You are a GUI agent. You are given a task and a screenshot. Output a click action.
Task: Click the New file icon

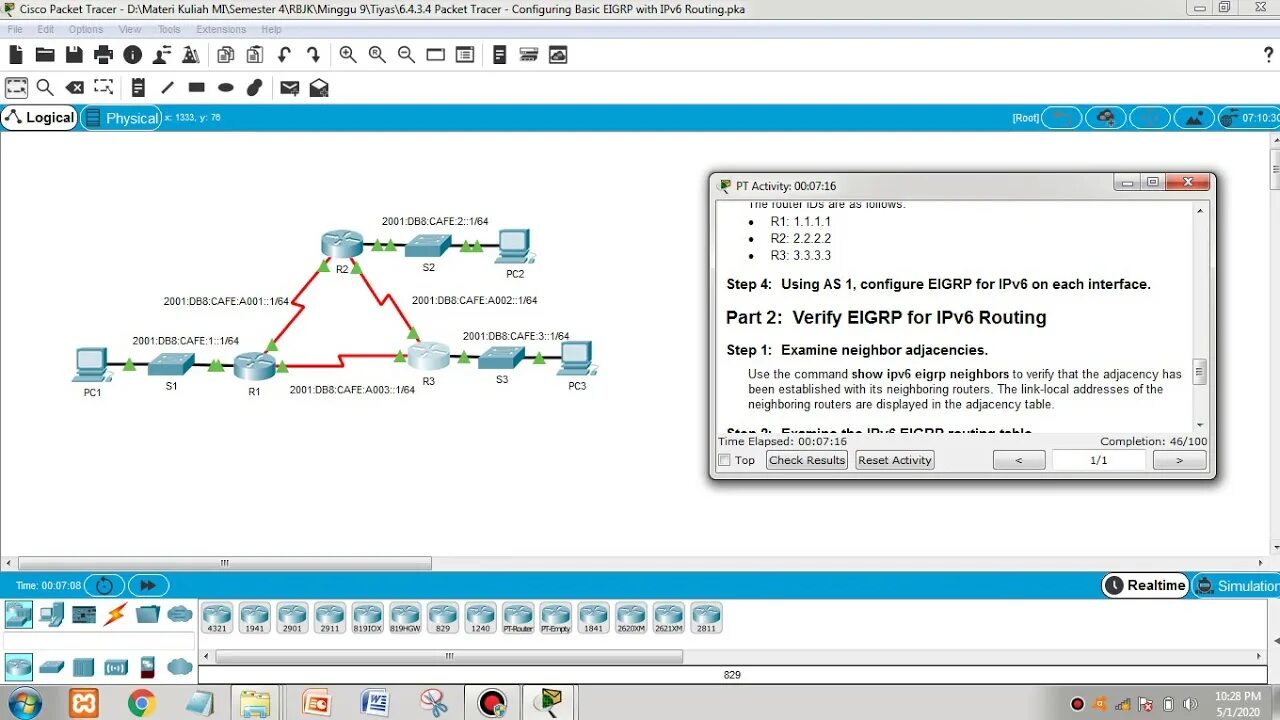pos(16,55)
